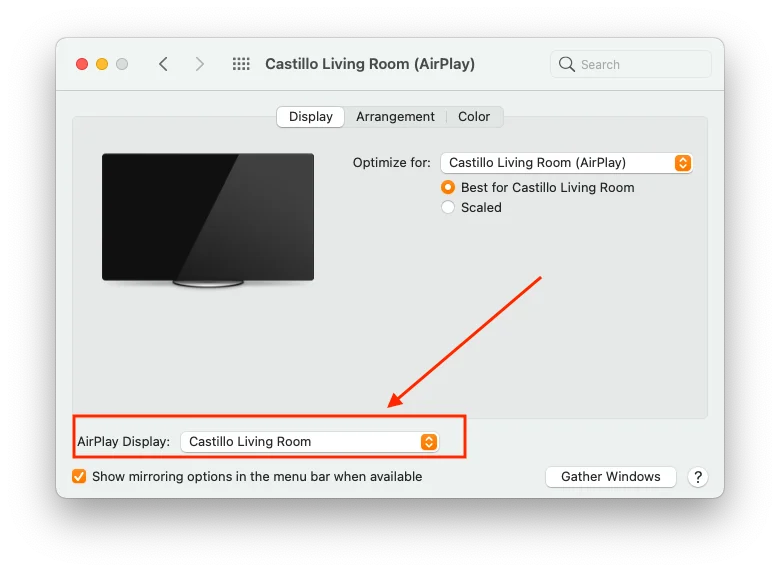Minimize the window with yellow button
The width and height of the screenshot is (780, 572).
[102, 64]
